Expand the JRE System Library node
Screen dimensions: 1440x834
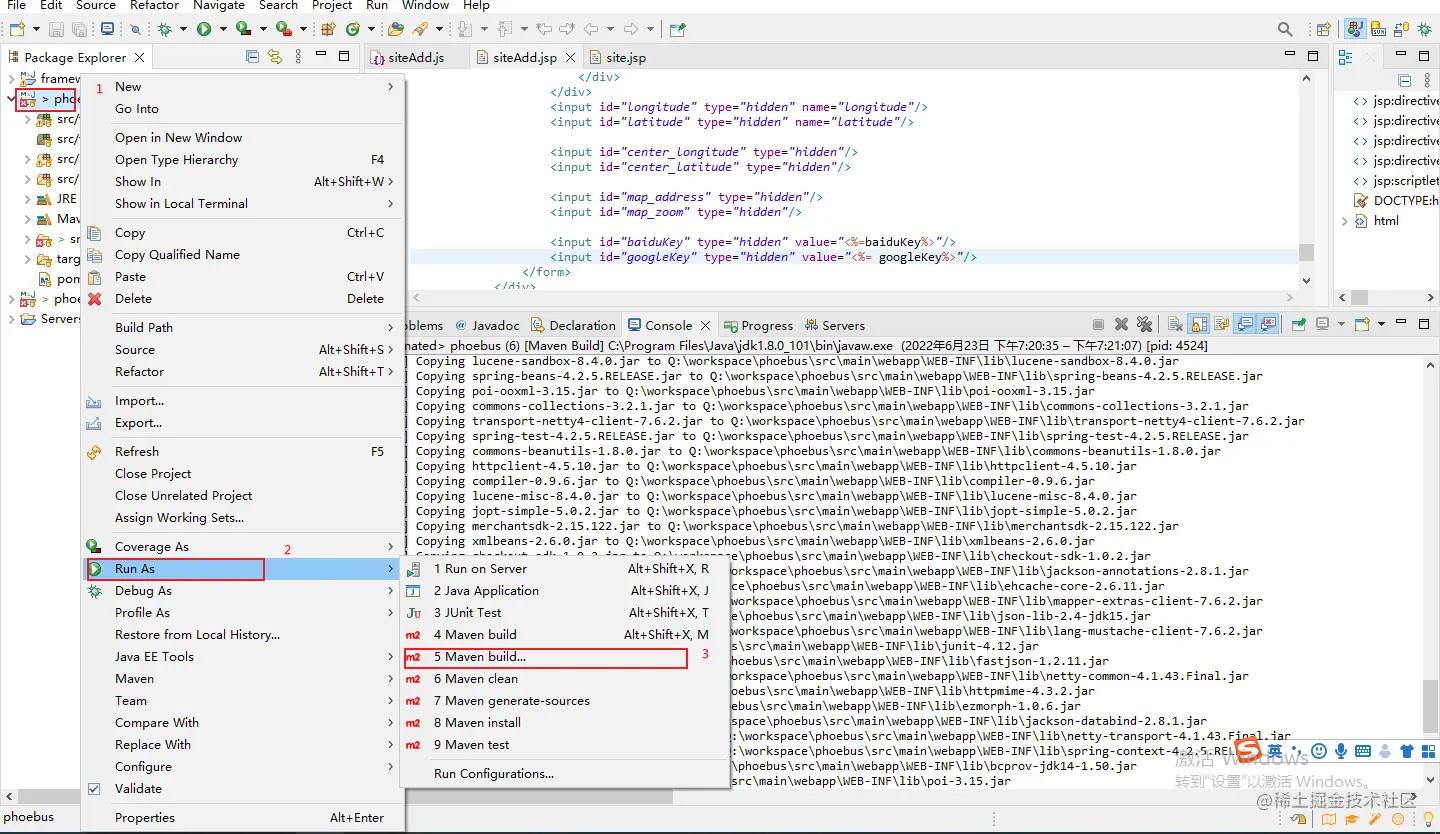pos(27,199)
